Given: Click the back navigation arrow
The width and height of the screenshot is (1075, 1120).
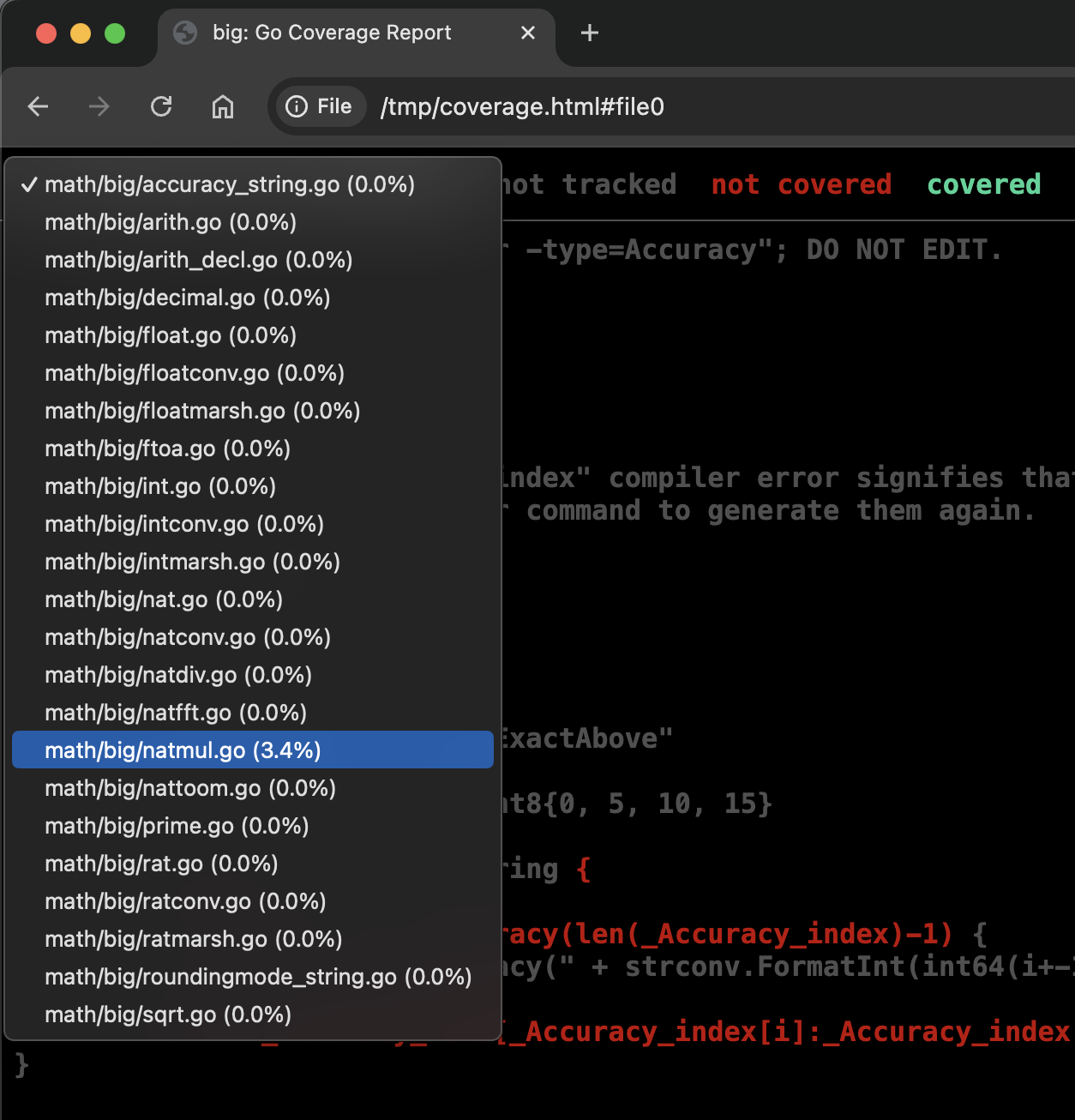Looking at the screenshot, I should (x=38, y=106).
